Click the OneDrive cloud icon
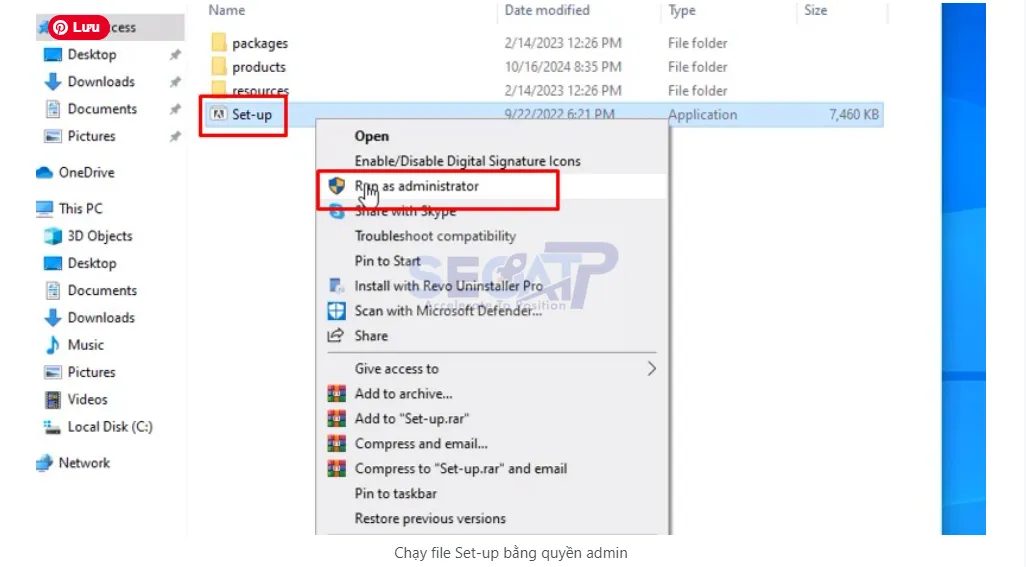Viewport: 1026px width, 567px height. pos(44,173)
